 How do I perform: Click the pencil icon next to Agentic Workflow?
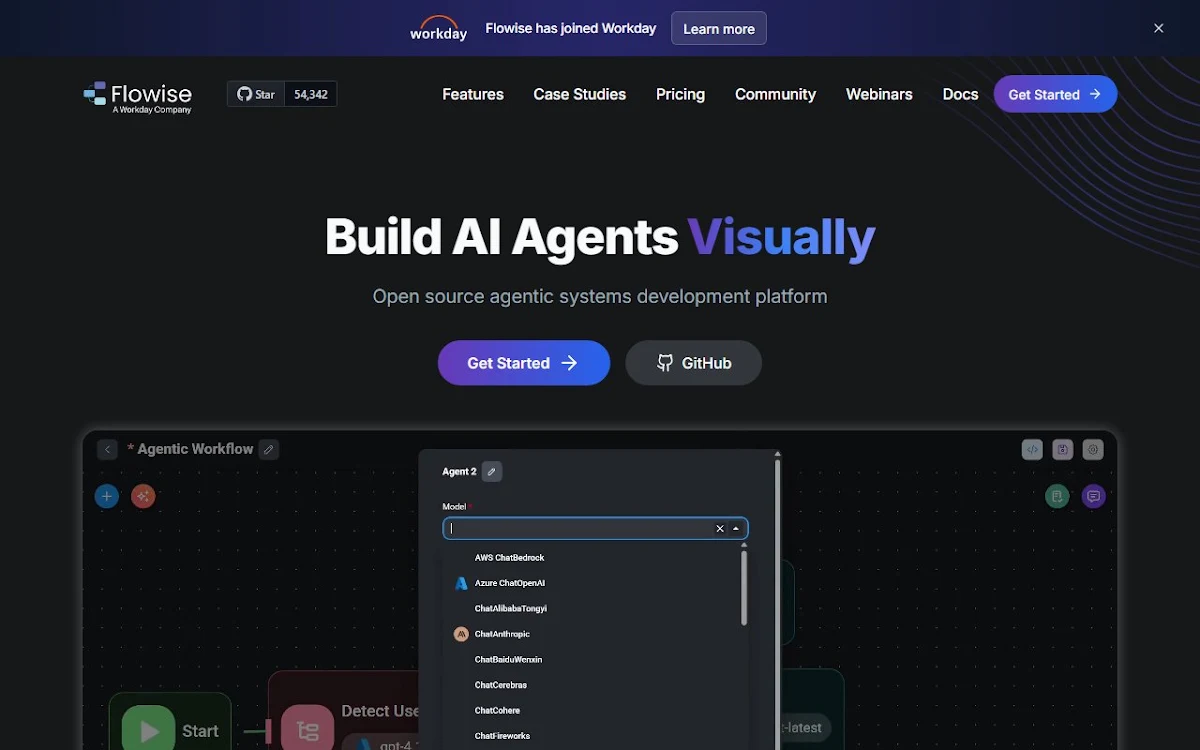coord(268,449)
